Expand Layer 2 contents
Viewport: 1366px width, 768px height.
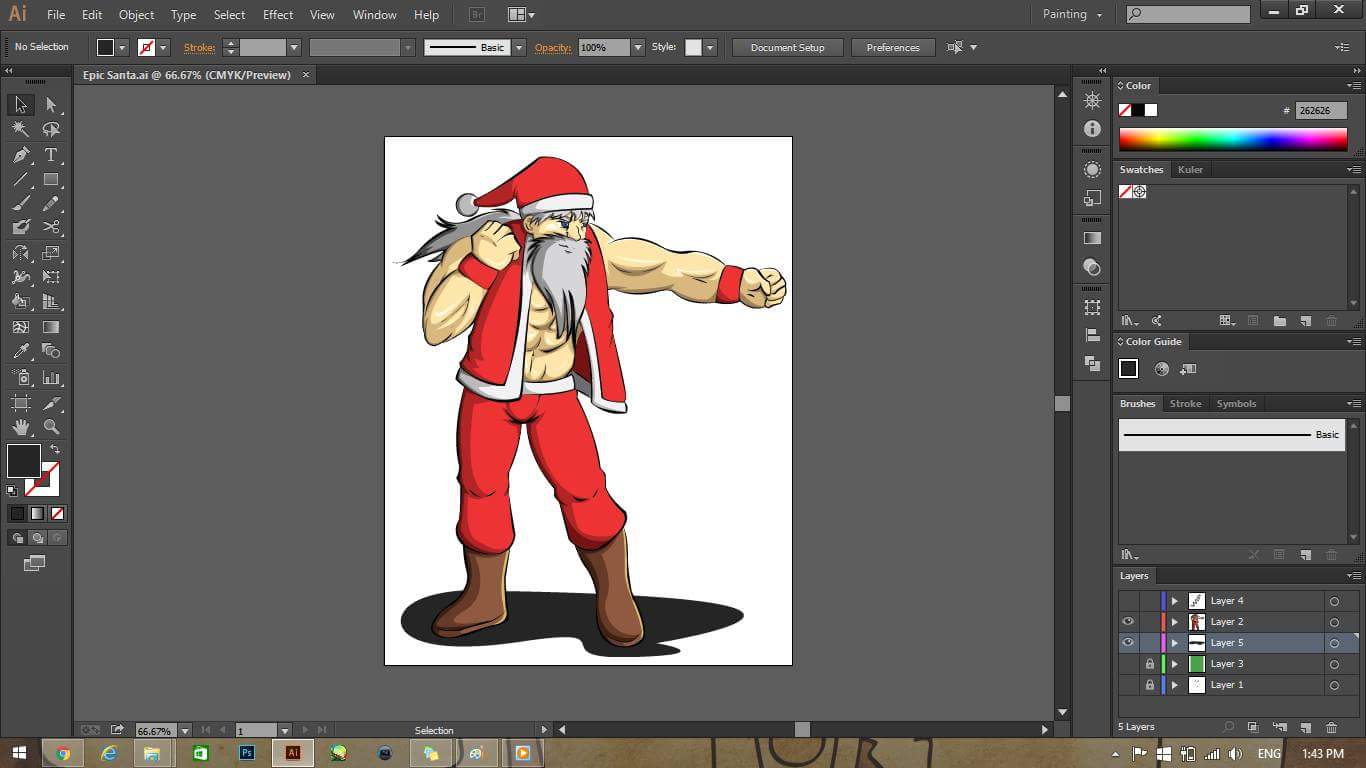point(1175,622)
